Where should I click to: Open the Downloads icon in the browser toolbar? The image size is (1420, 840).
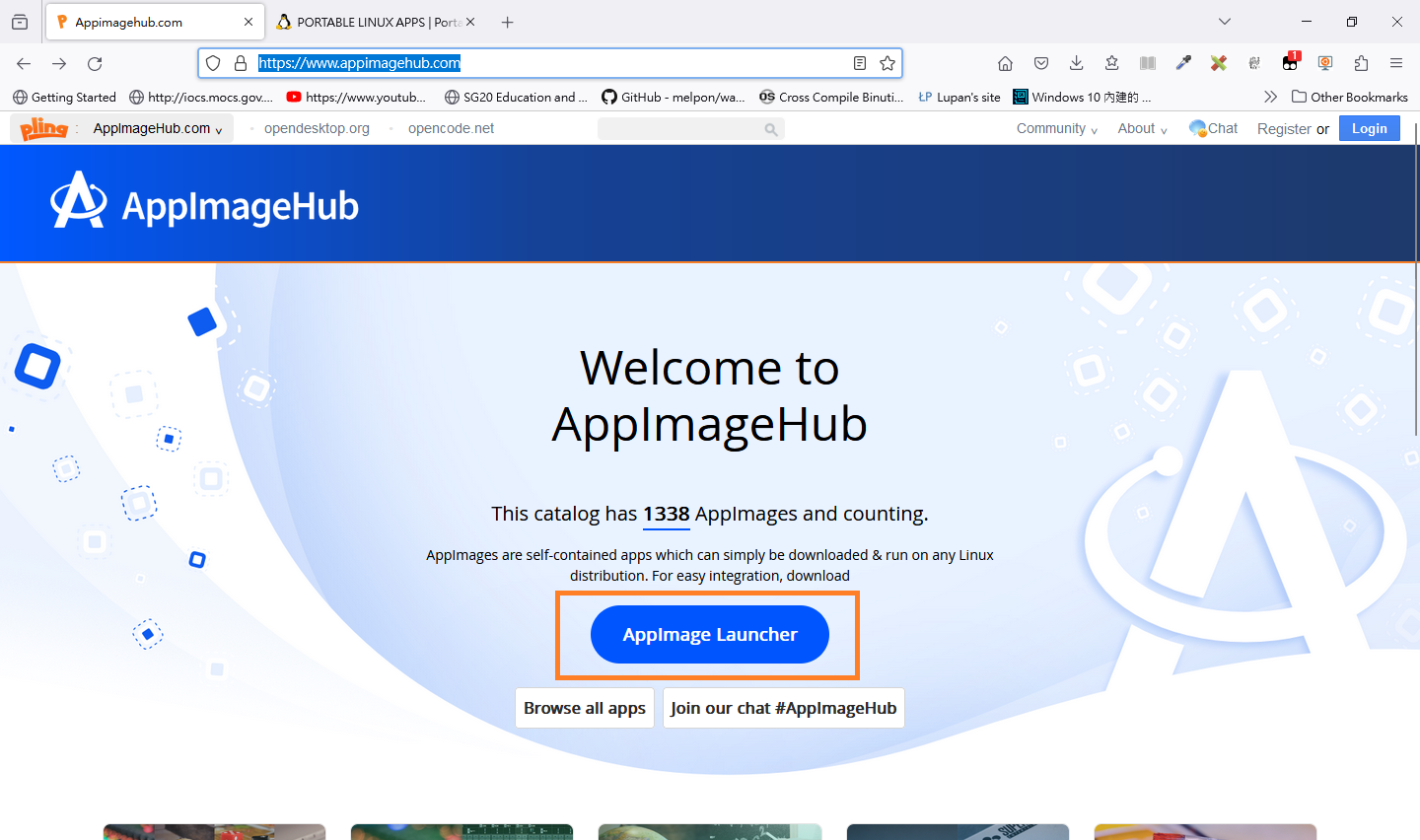(x=1076, y=63)
